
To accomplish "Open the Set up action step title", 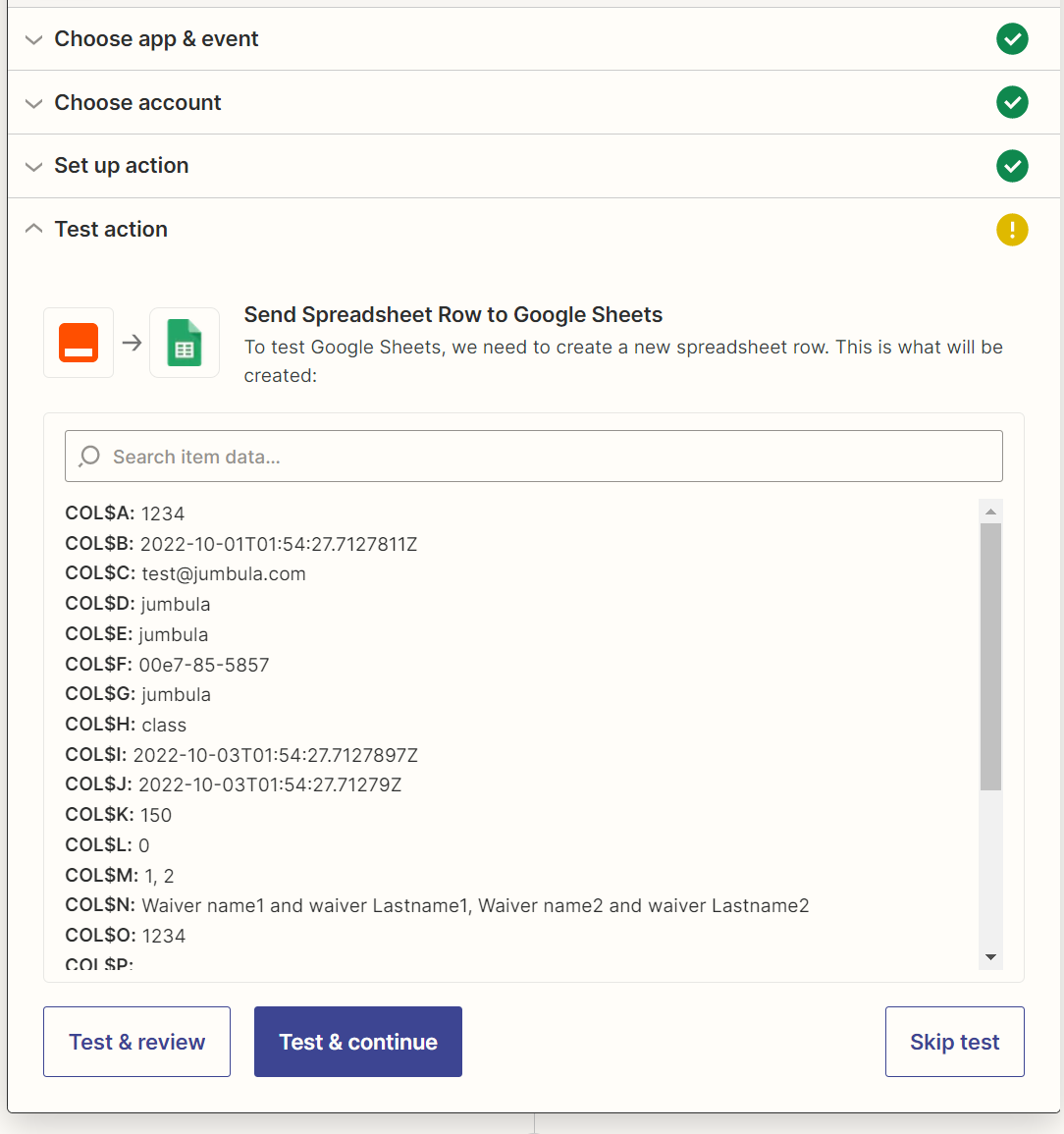I will coord(122,166).
